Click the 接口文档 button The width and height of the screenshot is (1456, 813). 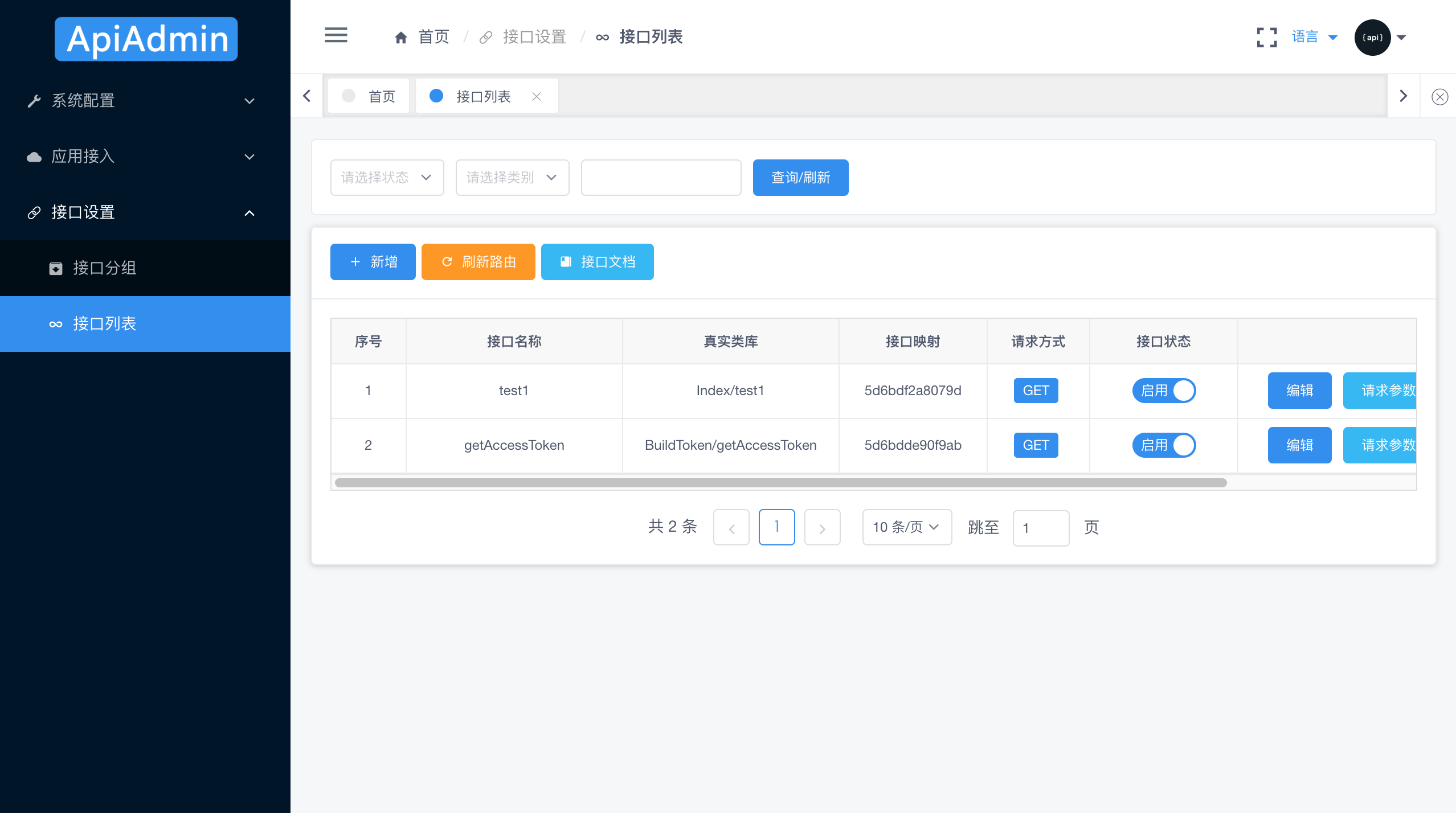tap(598, 262)
